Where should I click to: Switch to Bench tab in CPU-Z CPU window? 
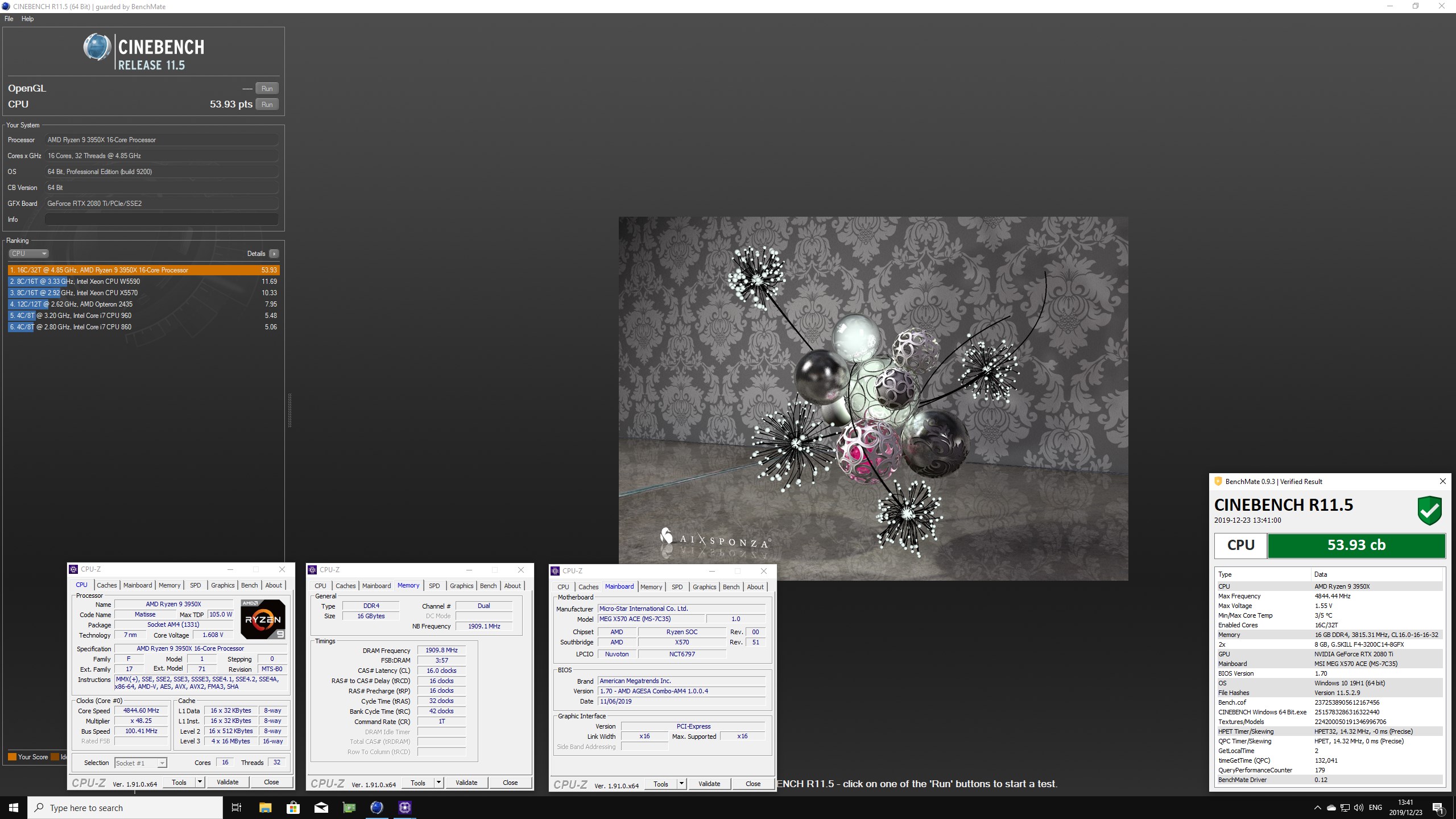[249, 585]
